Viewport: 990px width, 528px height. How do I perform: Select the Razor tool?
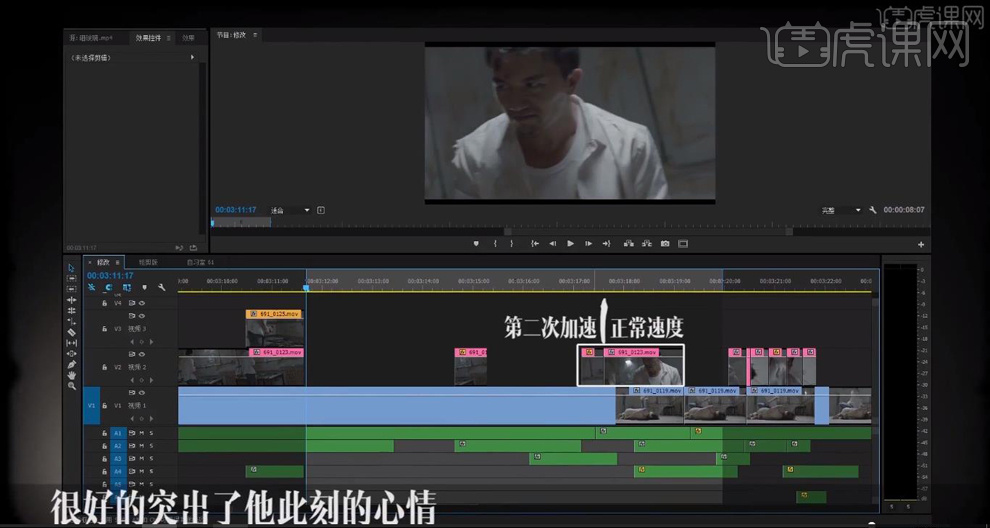[x=71, y=332]
